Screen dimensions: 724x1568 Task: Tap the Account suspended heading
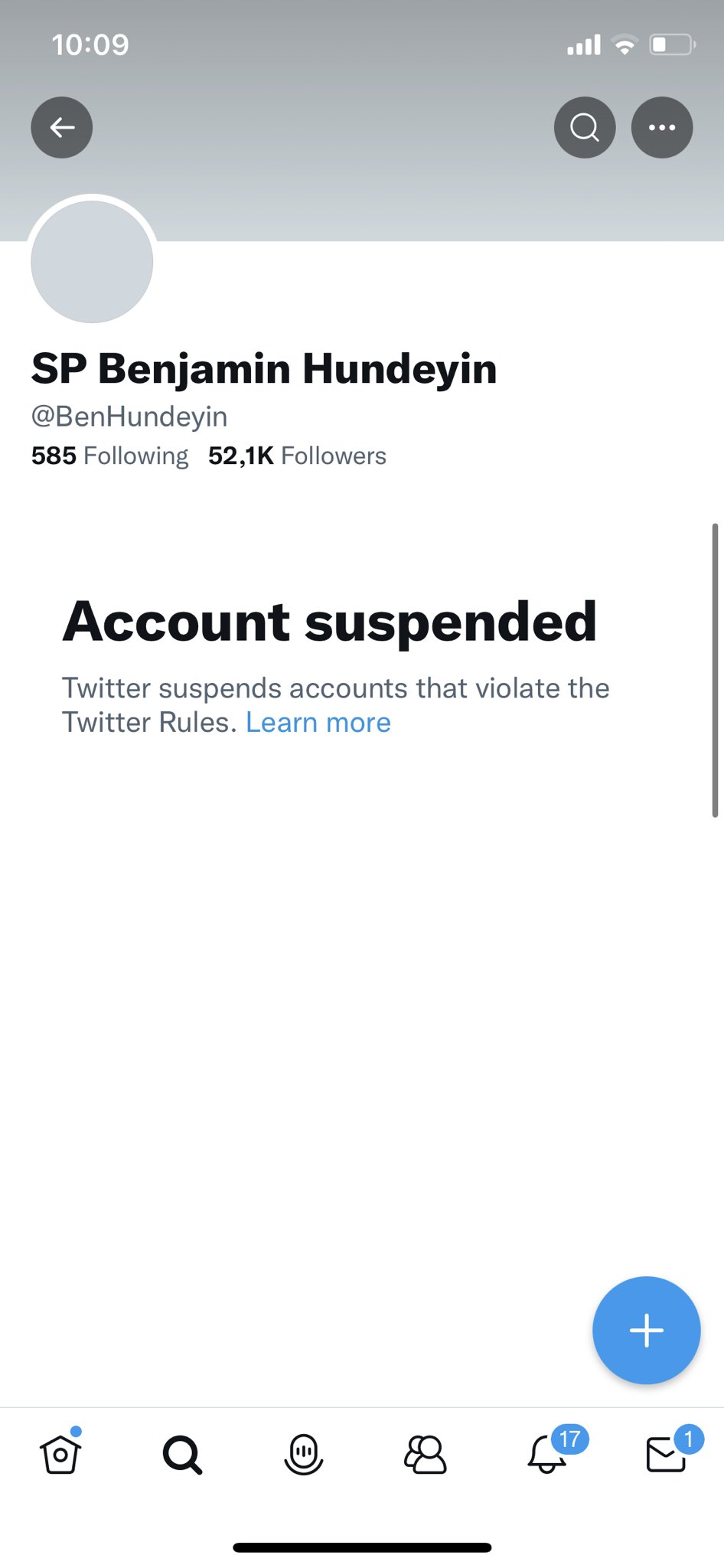tap(329, 622)
